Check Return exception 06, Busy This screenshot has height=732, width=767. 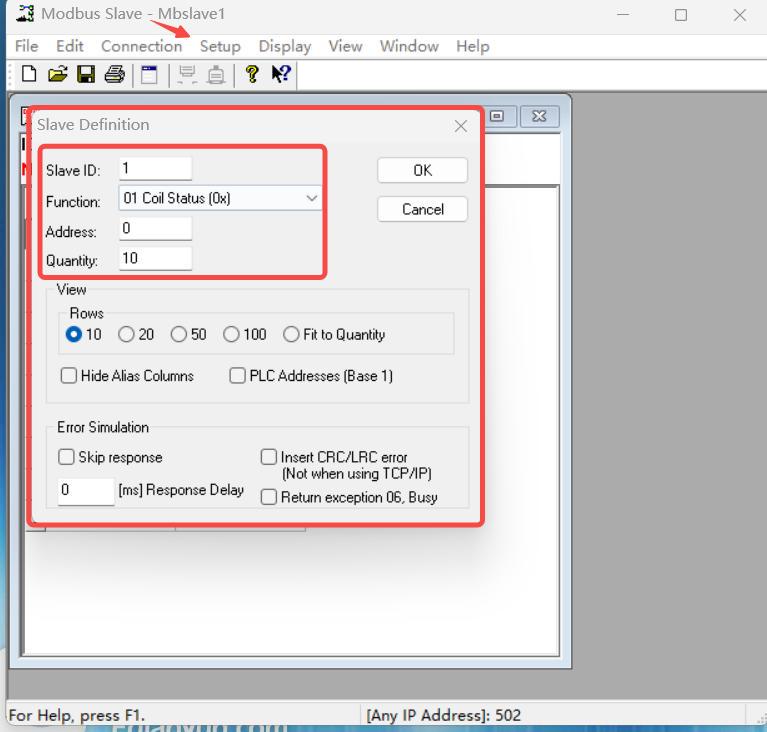point(269,497)
